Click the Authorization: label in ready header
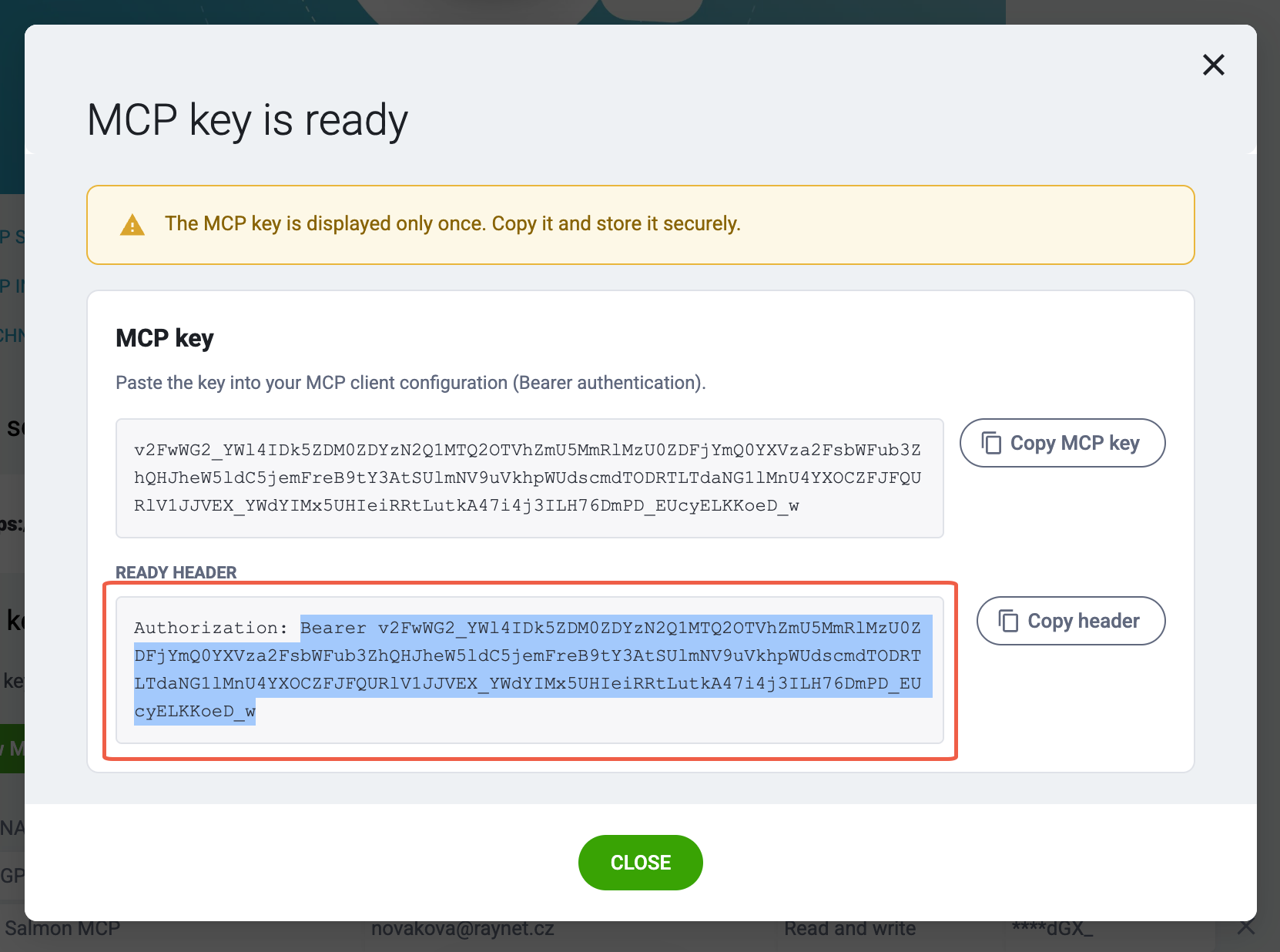The height and width of the screenshot is (952, 1280). coord(210,628)
